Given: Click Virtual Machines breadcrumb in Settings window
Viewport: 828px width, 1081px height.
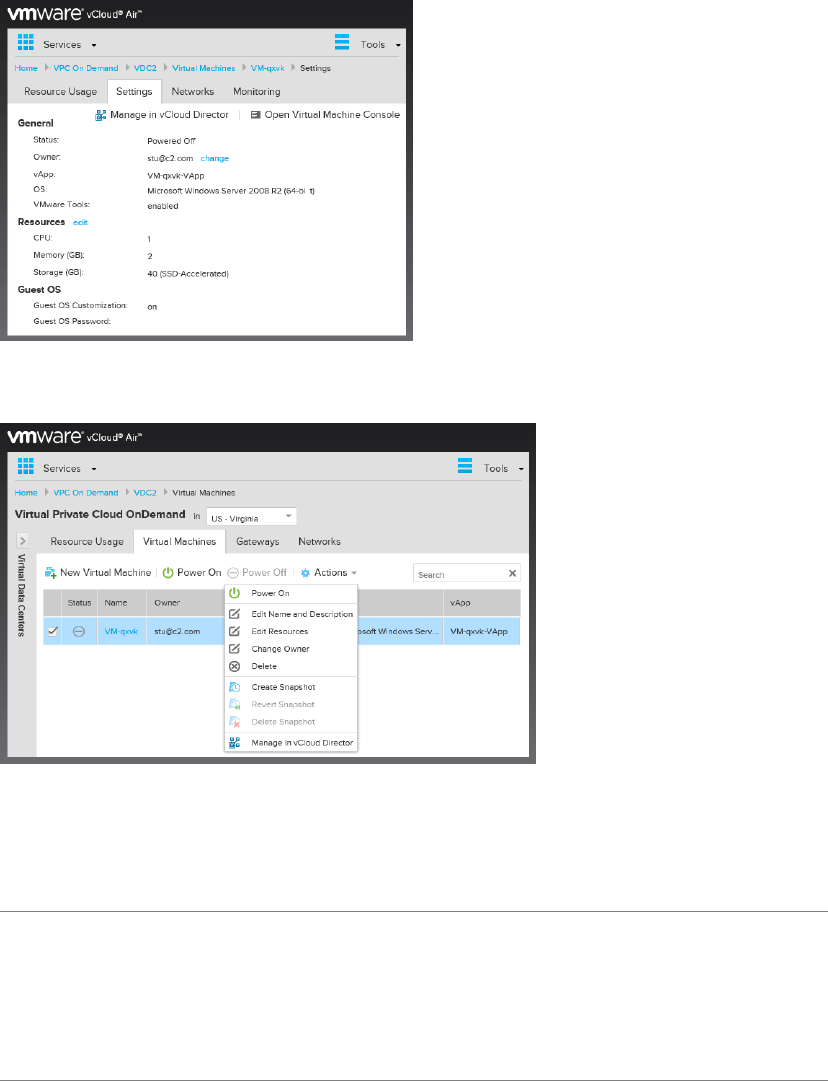Looking at the screenshot, I should [x=203, y=68].
